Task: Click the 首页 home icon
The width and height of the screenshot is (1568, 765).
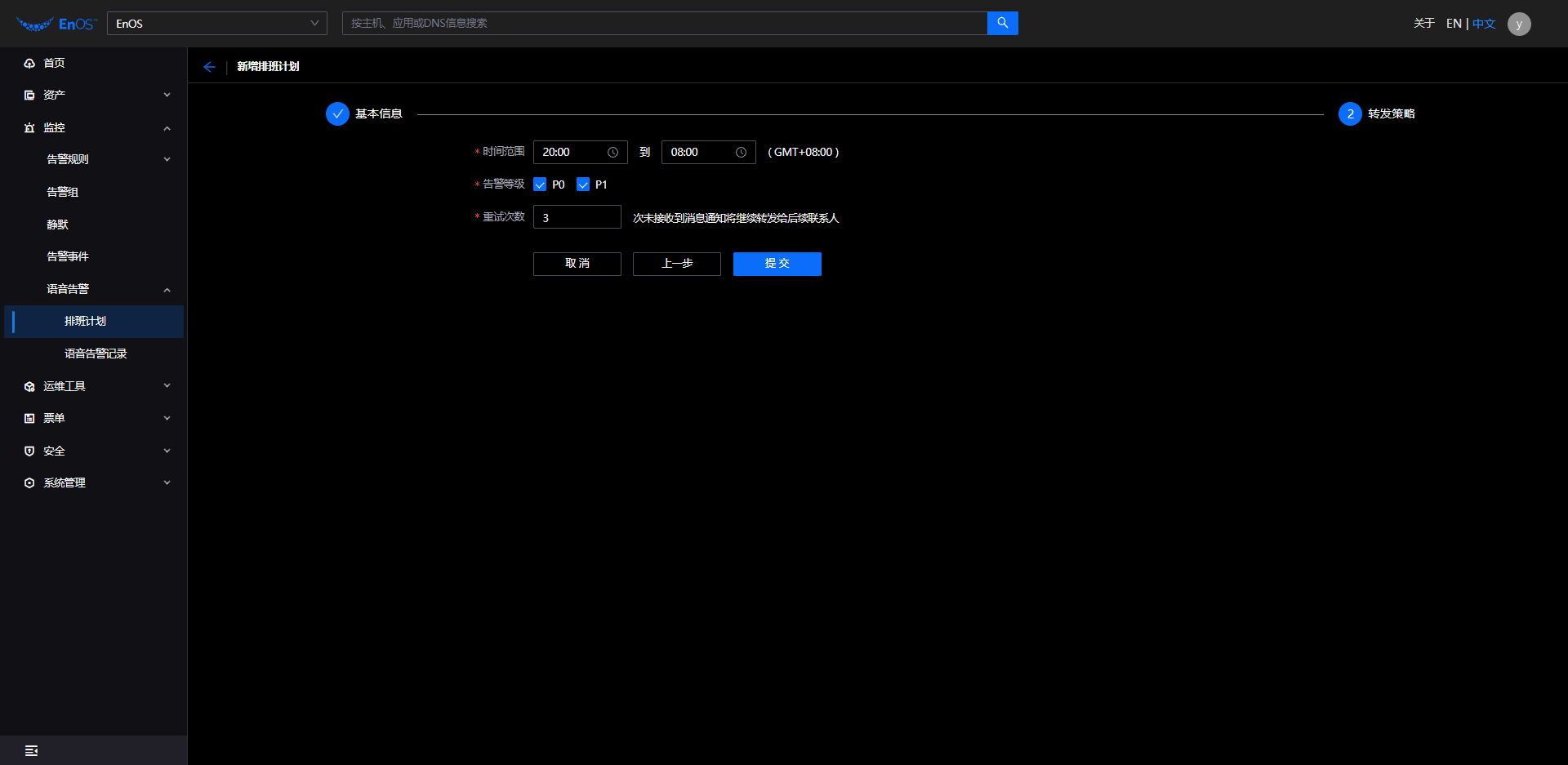Action: 29,63
